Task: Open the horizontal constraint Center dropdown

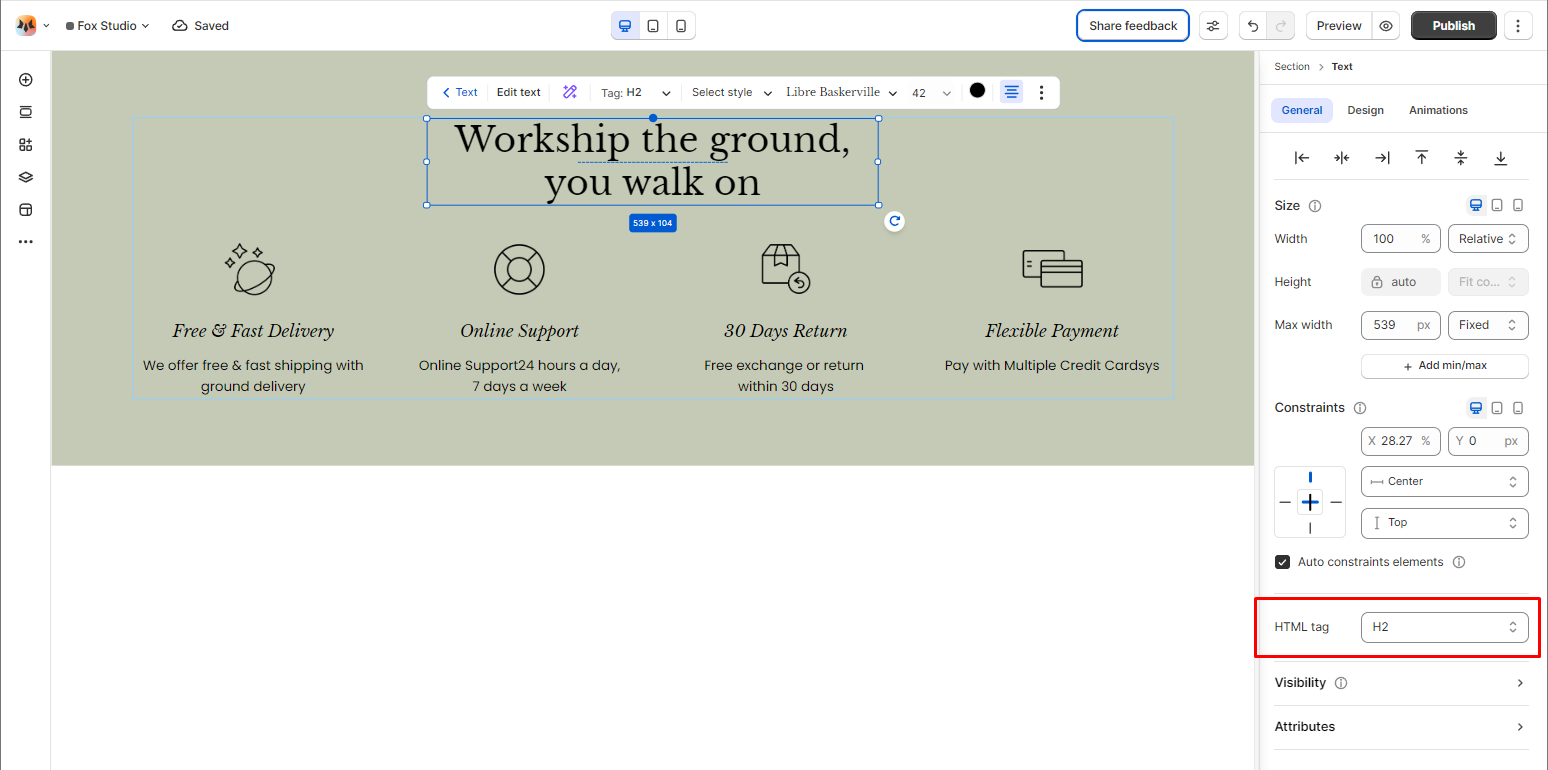Action: pos(1445,481)
